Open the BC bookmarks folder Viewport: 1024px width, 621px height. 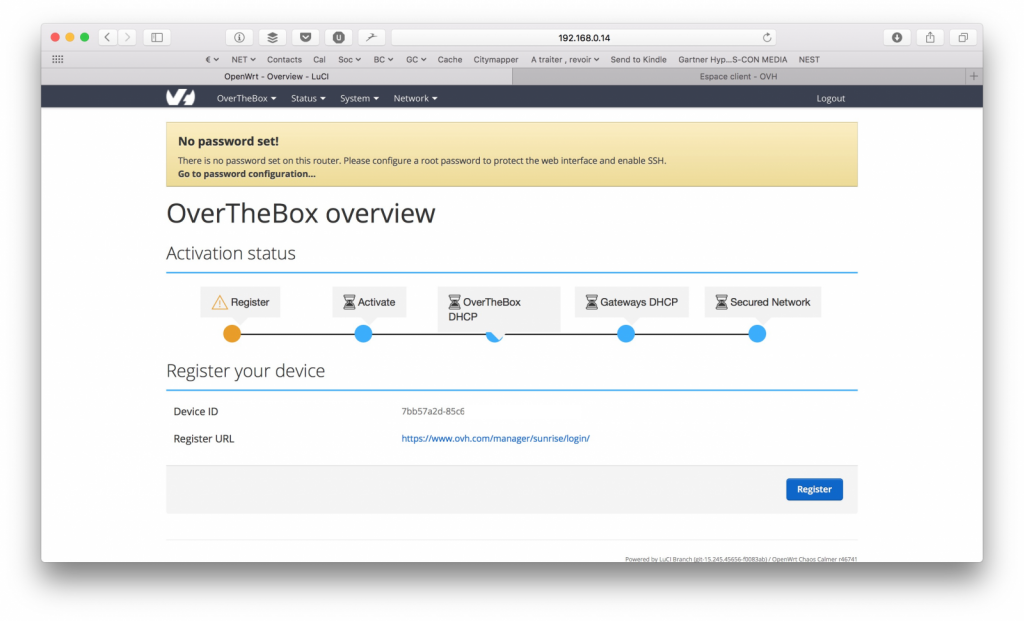(x=383, y=59)
